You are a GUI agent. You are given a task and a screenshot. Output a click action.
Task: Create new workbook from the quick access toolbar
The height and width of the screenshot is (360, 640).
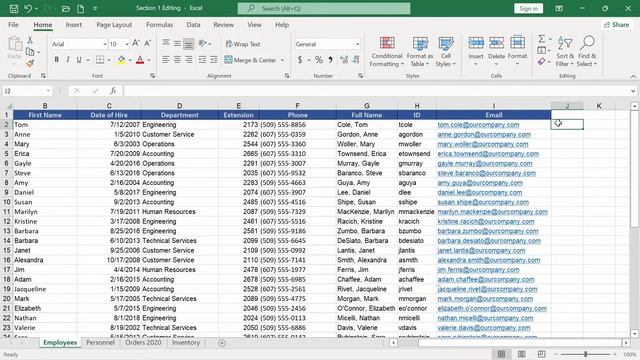point(80,8)
